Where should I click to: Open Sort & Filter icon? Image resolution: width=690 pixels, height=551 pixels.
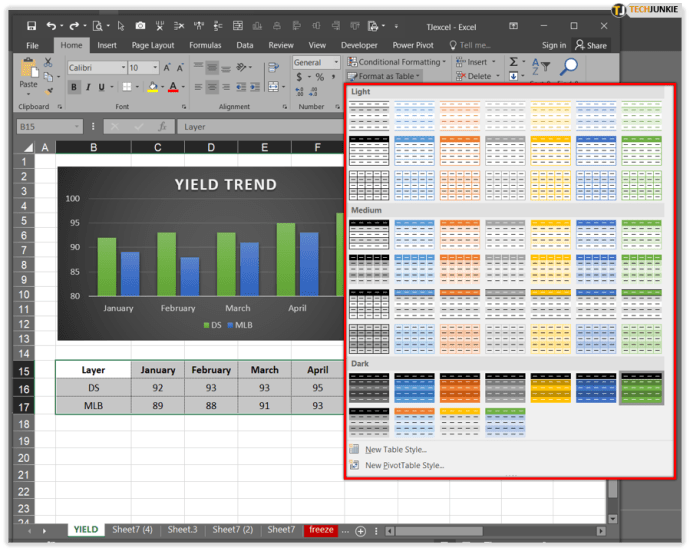541,66
